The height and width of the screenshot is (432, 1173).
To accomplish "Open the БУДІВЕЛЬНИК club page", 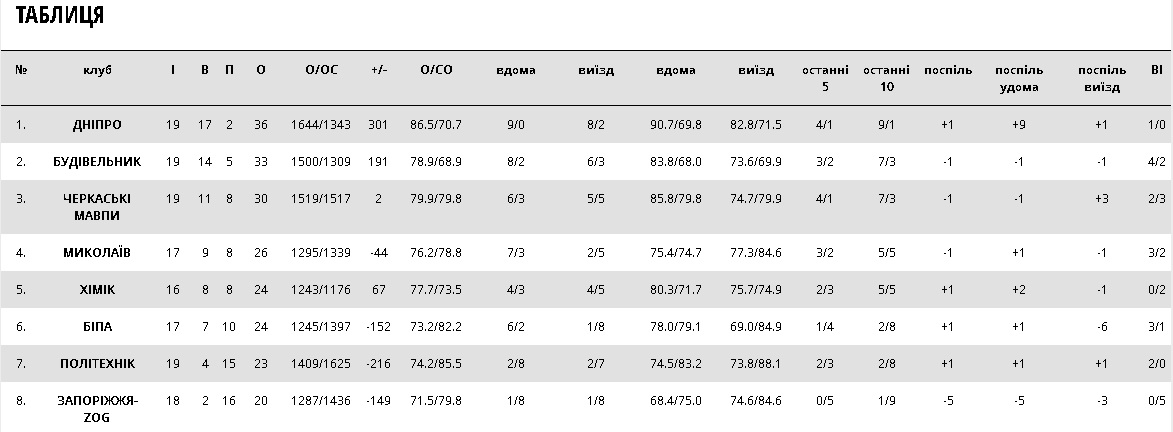I will point(98,161).
